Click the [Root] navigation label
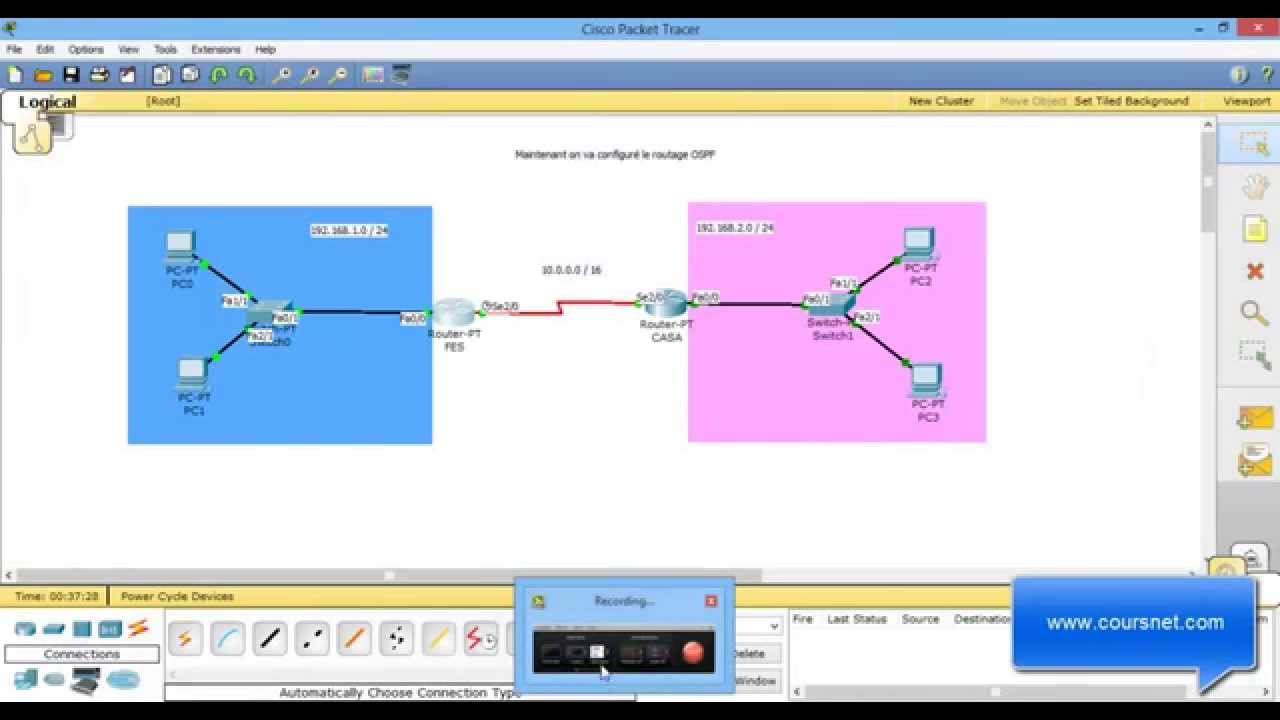Image resolution: width=1280 pixels, height=720 pixels. click(163, 101)
